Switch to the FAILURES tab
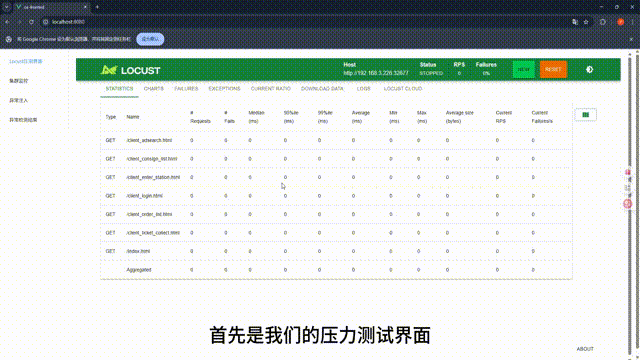This screenshot has height=360, width=640. point(186,89)
